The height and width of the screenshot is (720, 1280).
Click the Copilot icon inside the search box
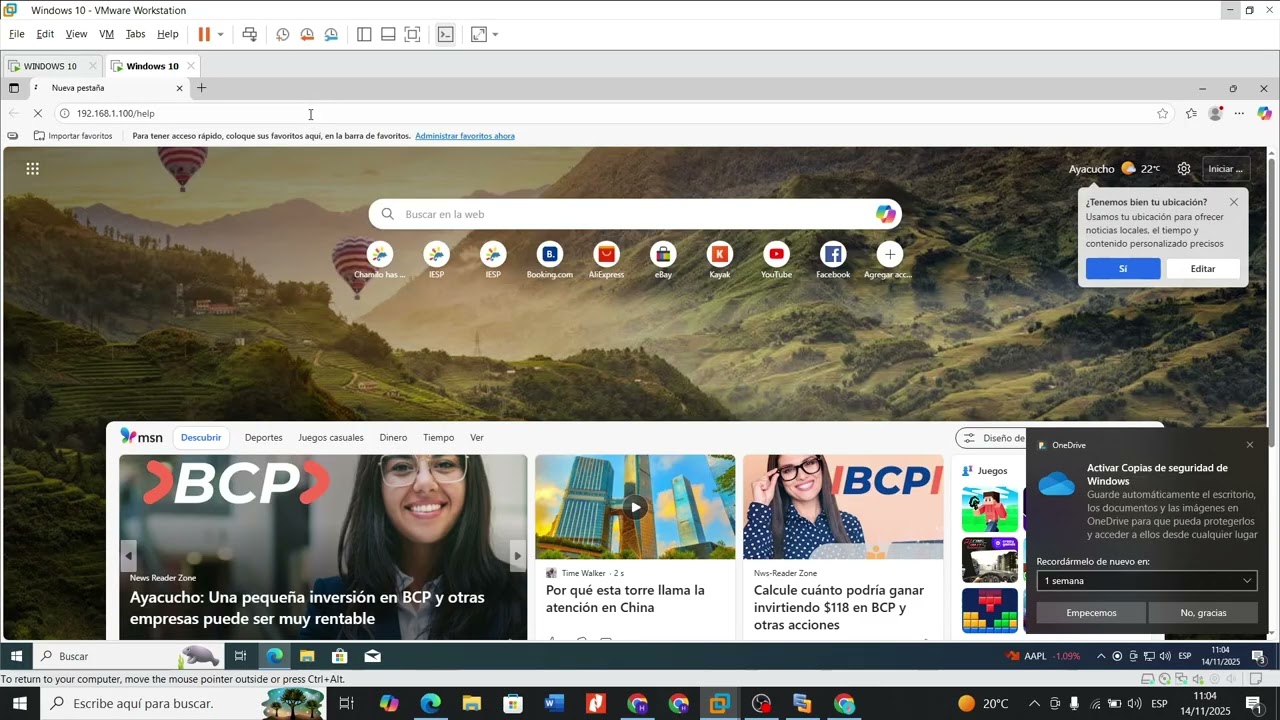coord(885,214)
